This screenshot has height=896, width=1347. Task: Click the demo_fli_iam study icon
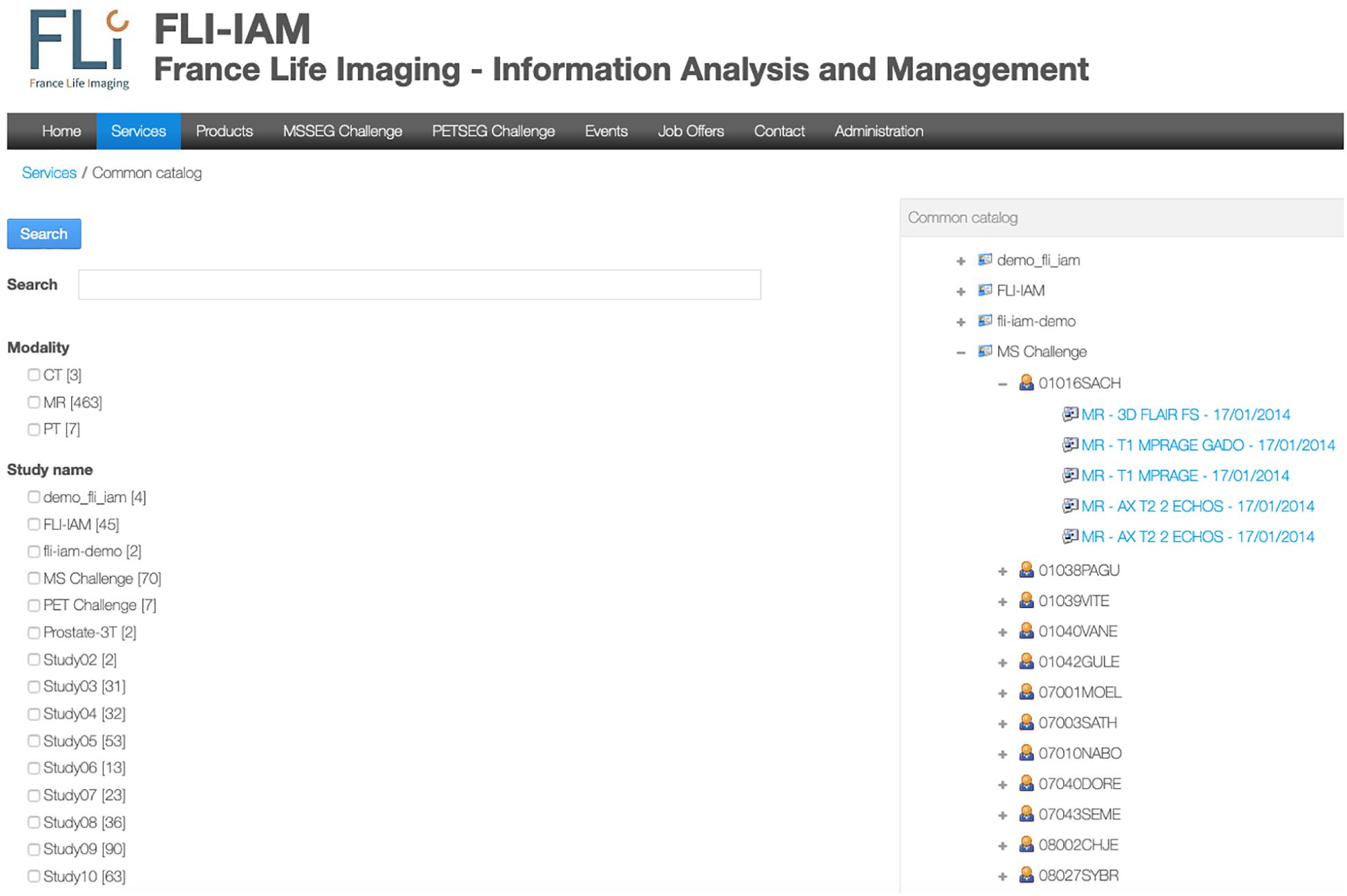[x=985, y=260]
